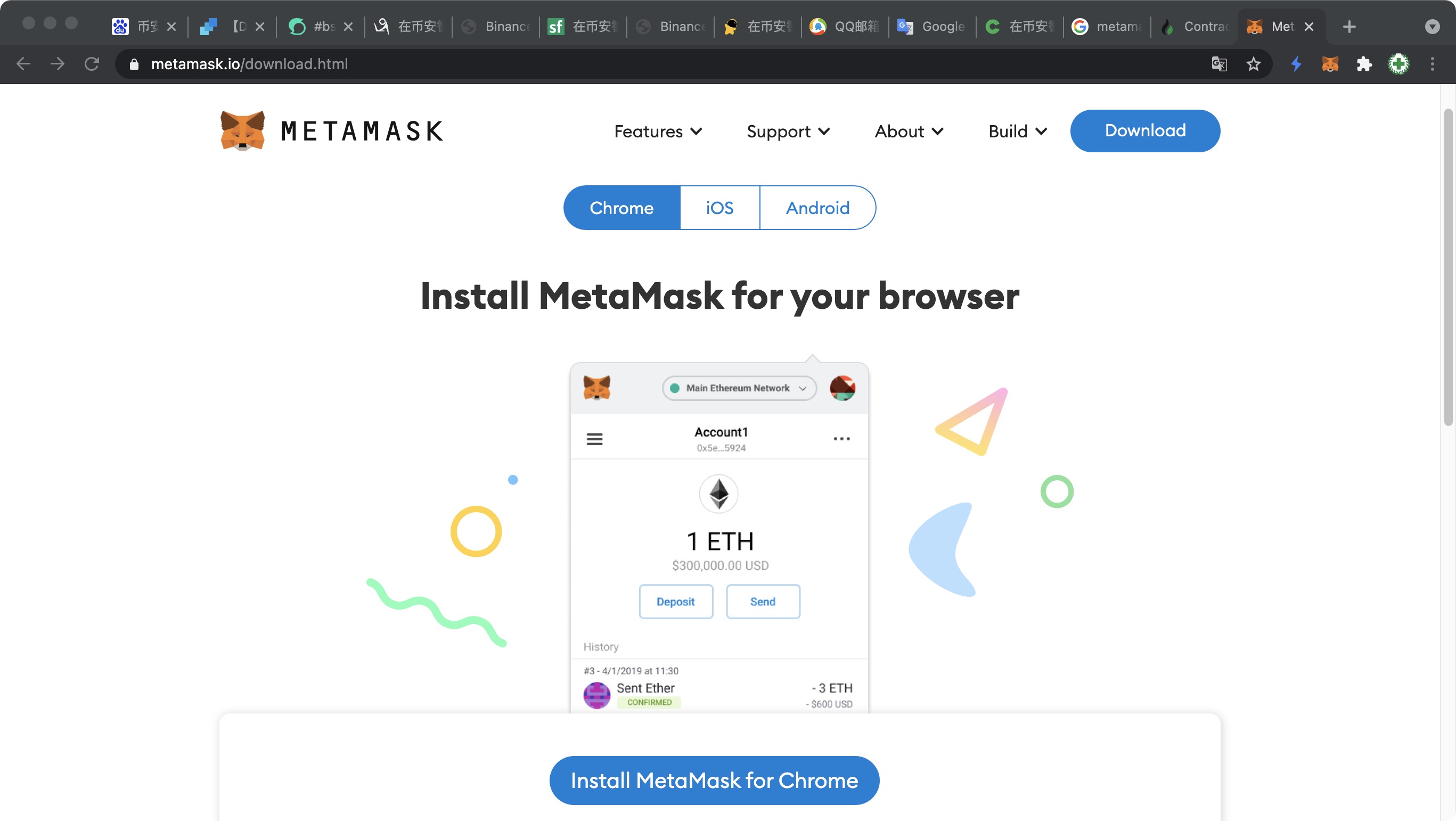
Task: Switch to the first Binance tab
Action: coord(496,27)
